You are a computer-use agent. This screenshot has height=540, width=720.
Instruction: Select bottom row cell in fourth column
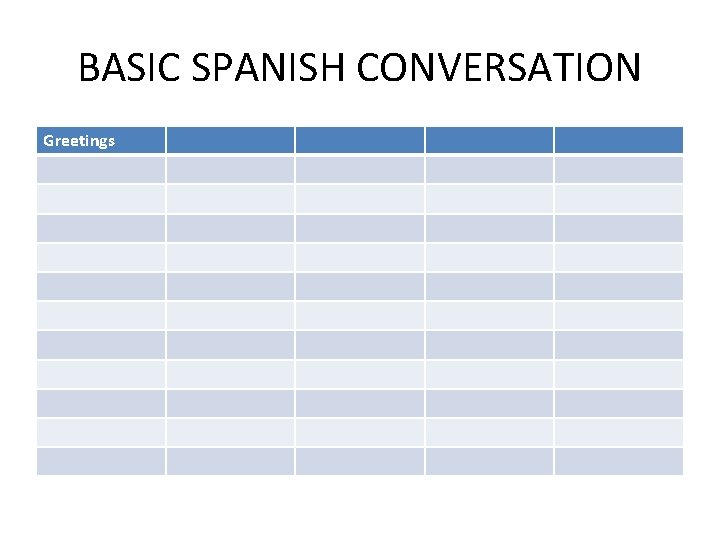pyautogui.click(x=489, y=461)
